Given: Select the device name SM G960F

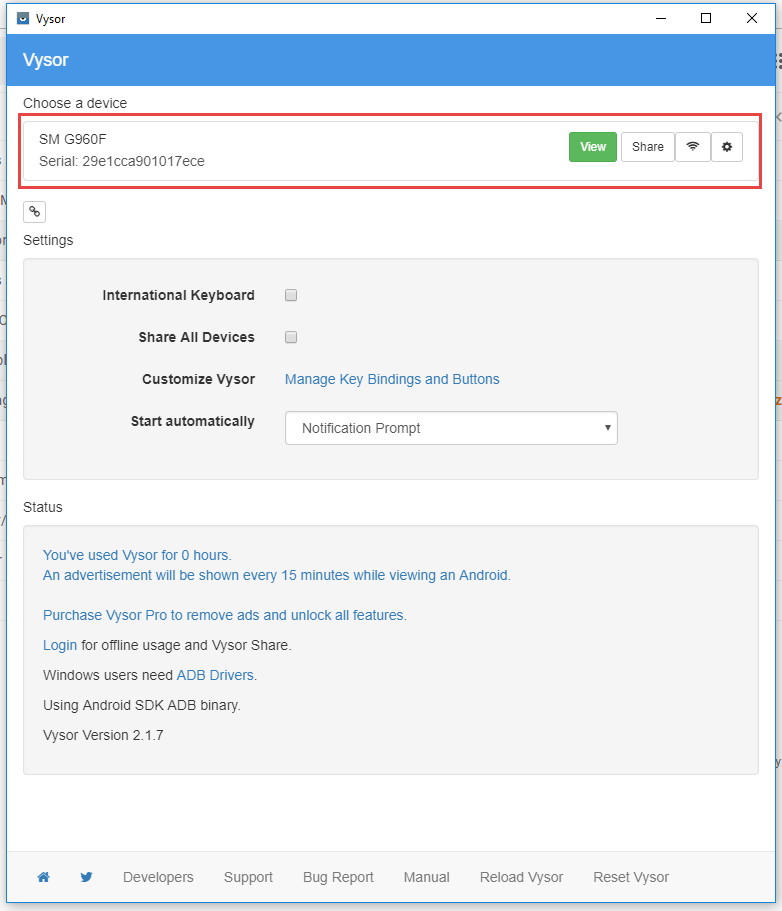Looking at the screenshot, I should 73,139.
